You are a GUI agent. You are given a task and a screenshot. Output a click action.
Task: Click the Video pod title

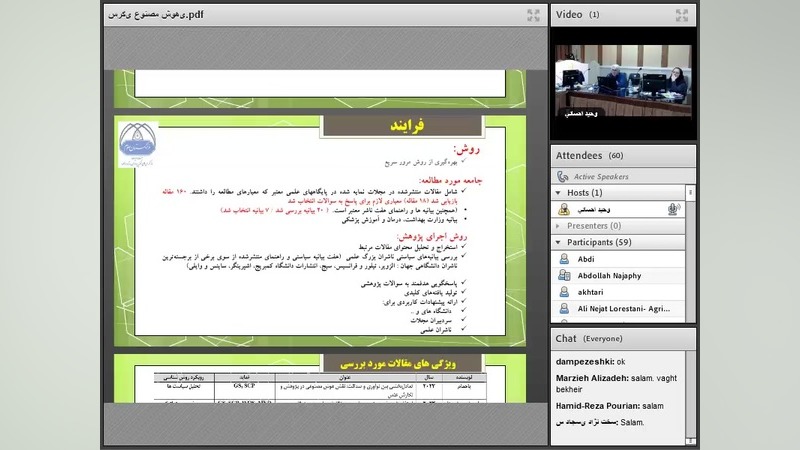point(569,15)
